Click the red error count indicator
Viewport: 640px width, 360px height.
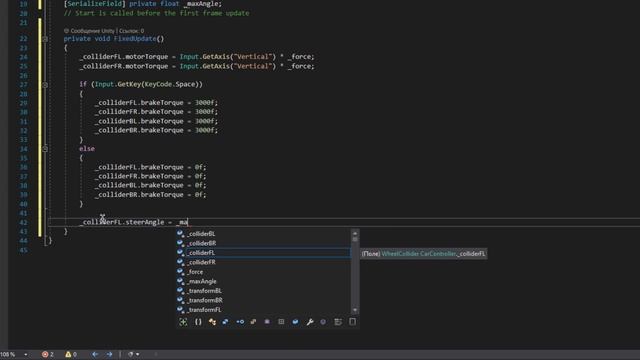48,354
